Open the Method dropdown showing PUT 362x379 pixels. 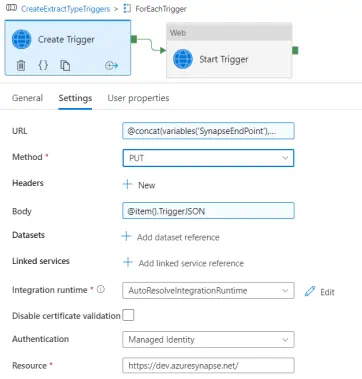208,158
